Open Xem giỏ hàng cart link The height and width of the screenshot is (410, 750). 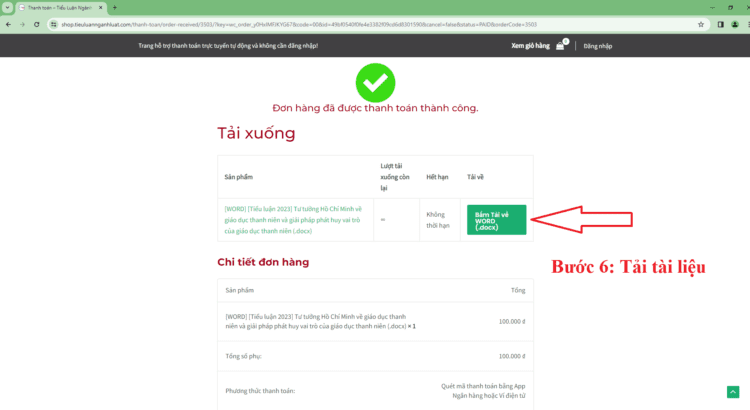pos(530,46)
